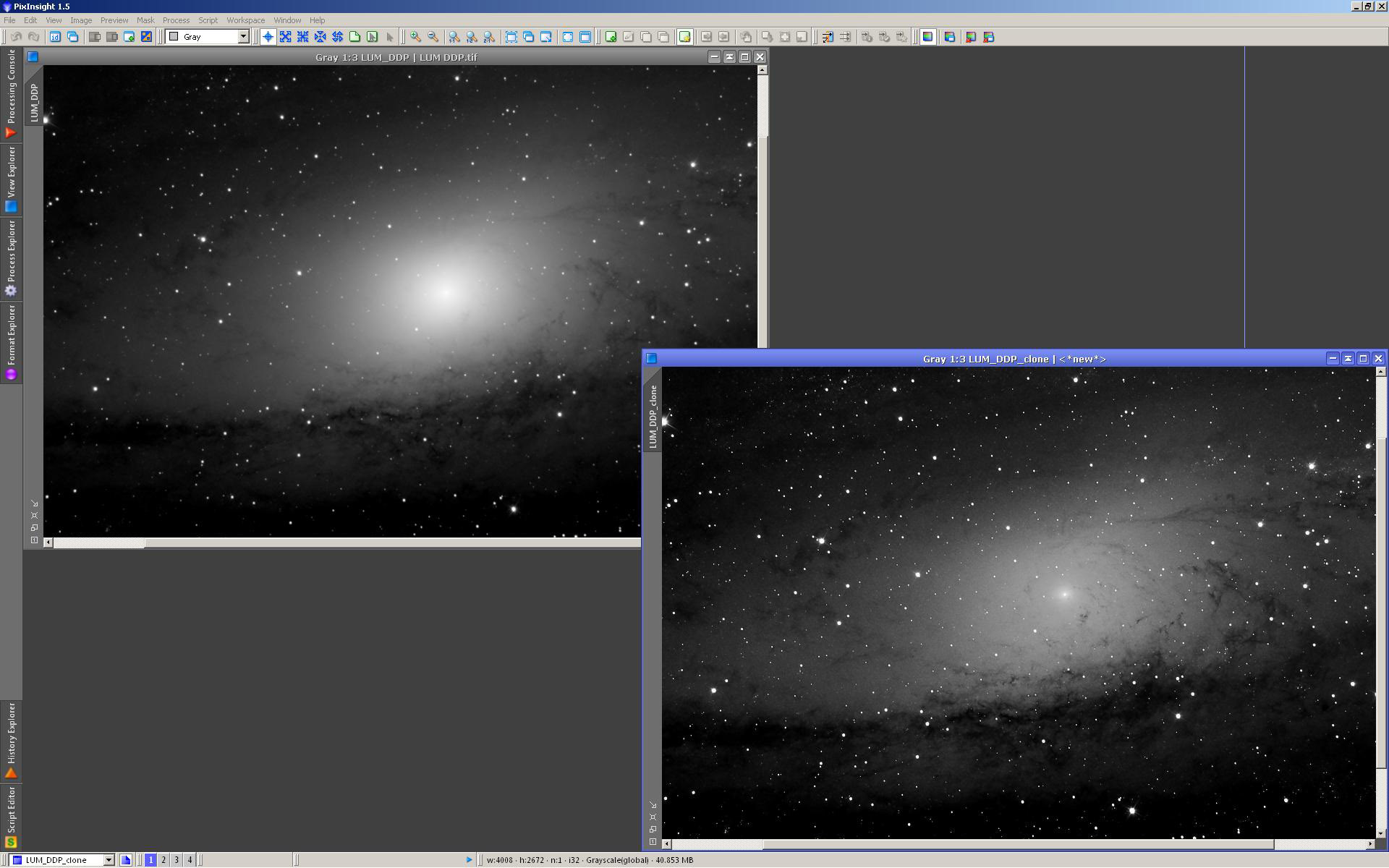
Task: Click right scroll arrow in LUM_DDP_clone window
Action: point(1370,844)
